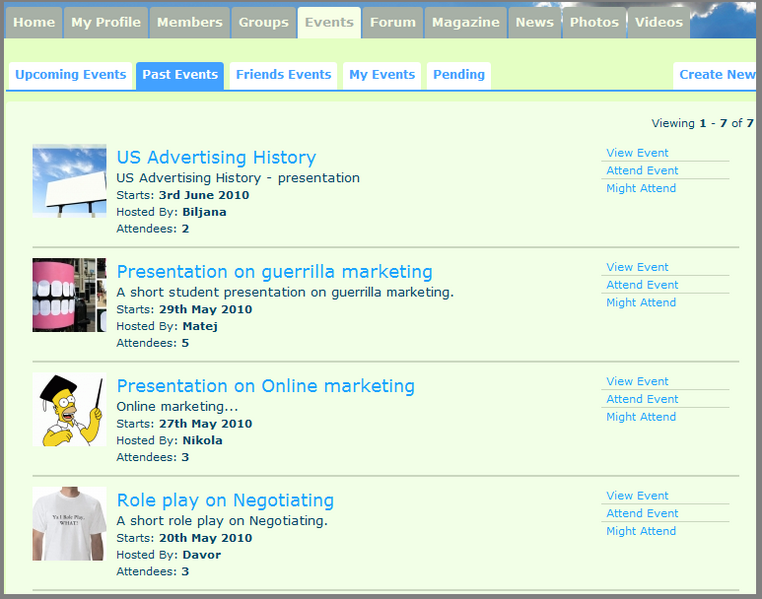
Task: Attend Event for Role play on Negotiating
Action: [642, 513]
